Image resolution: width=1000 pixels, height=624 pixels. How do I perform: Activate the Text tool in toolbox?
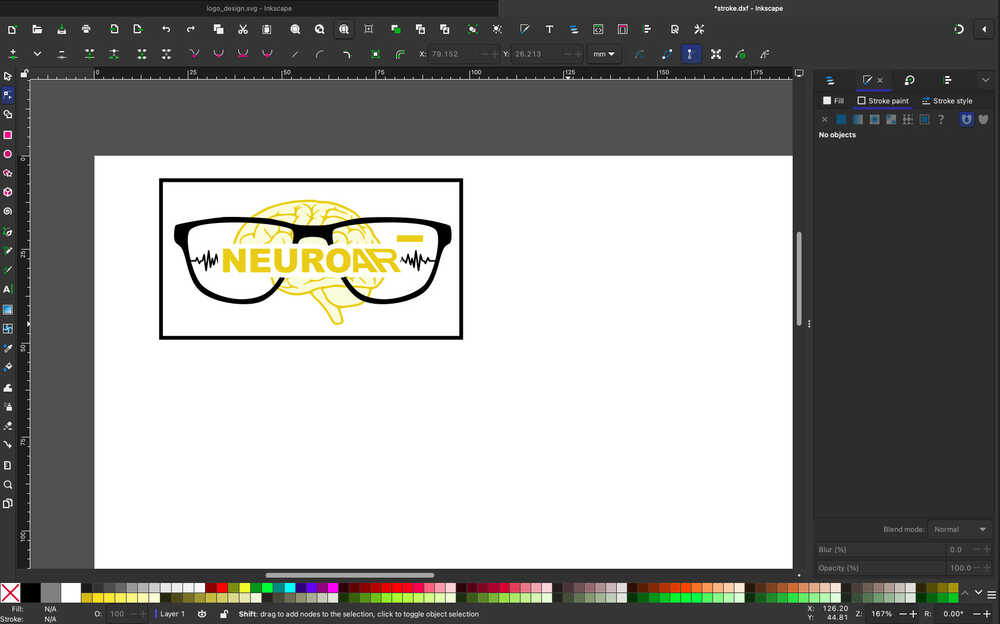8,289
